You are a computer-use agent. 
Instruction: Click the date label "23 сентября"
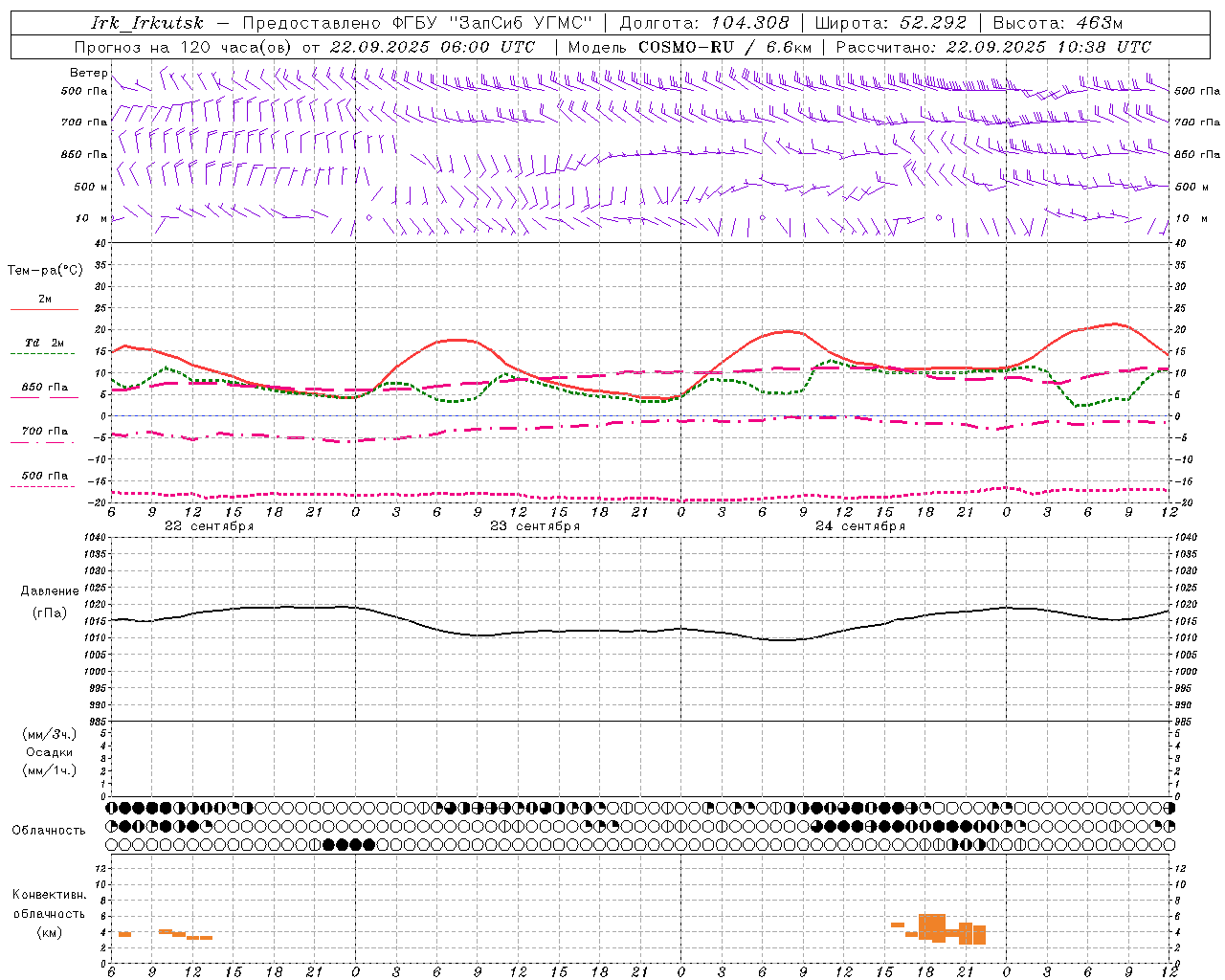[x=535, y=526]
